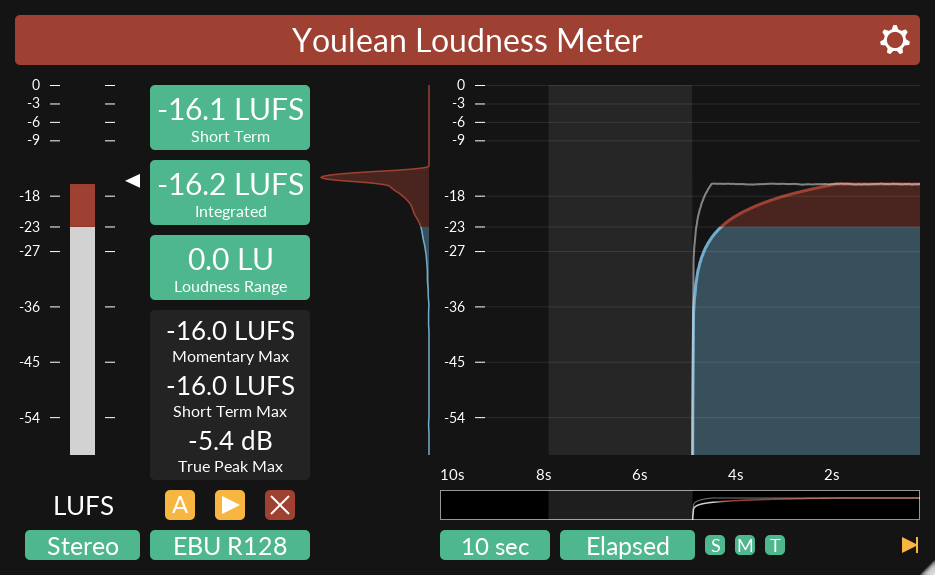
Task: Click the Short Term LUFS readout
Action: (x=230, y=117)
